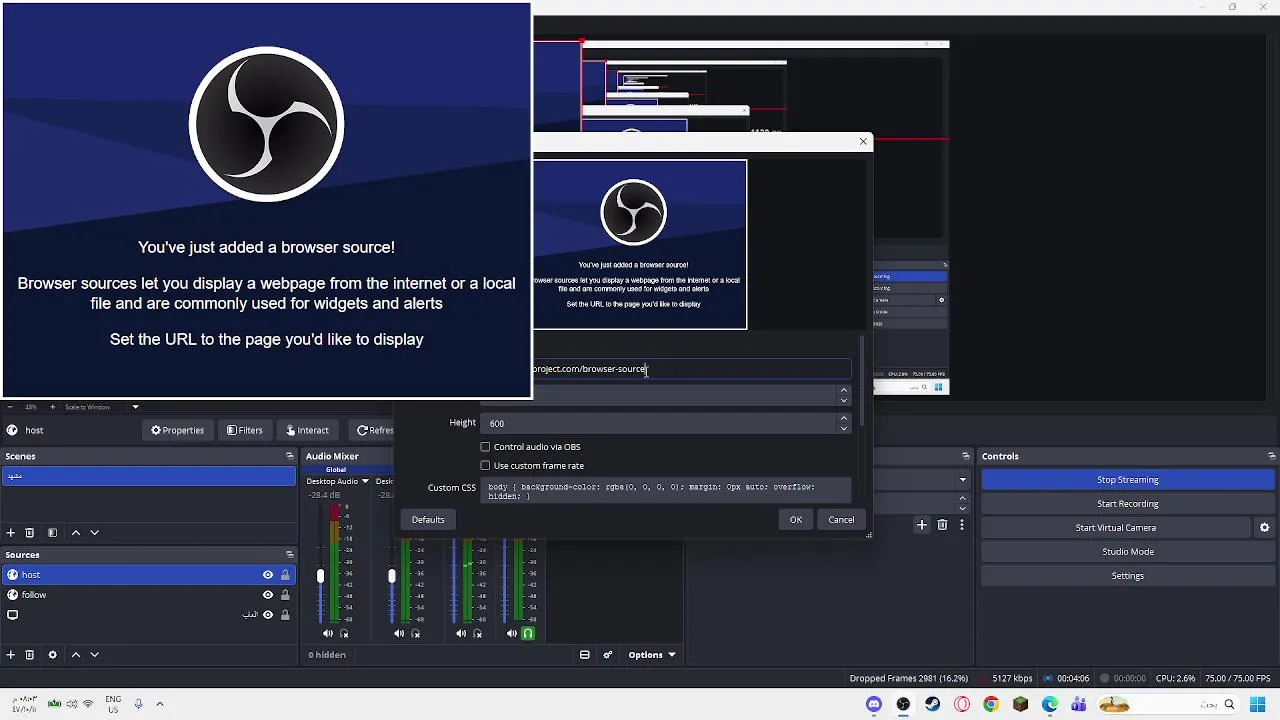This screenshot has width=1280, height=720.
Task: Hide the host source with its eye icon
Action: point(267,575)
